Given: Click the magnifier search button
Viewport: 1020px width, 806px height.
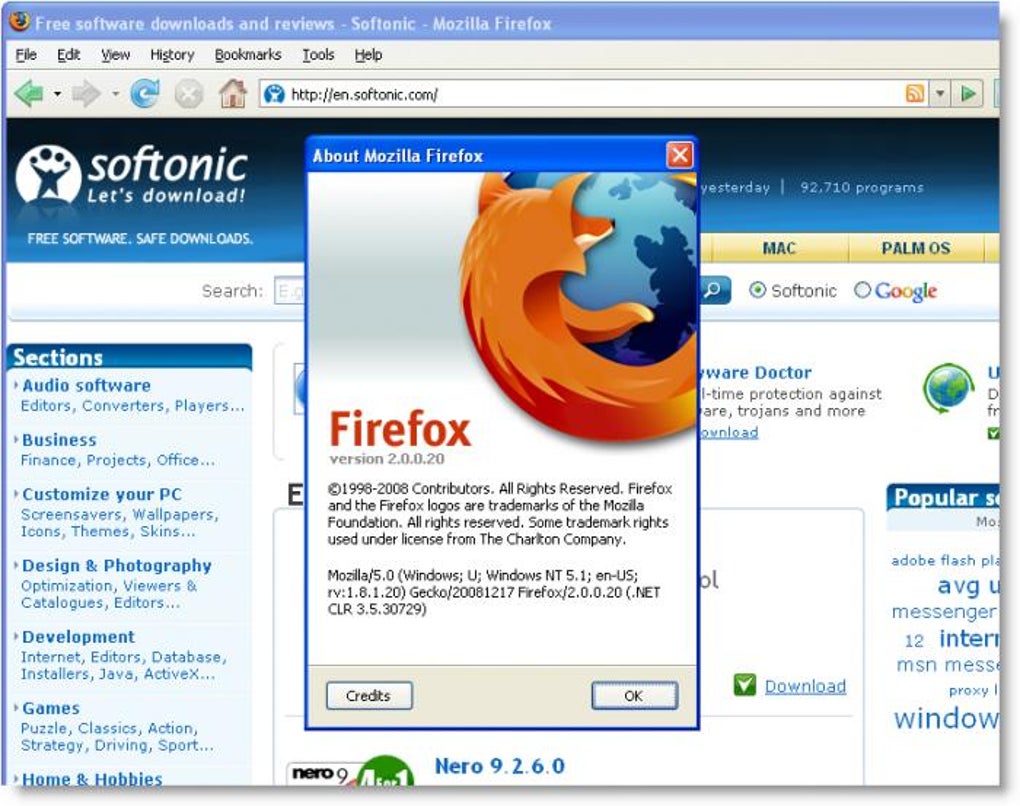Looking at the screenshot, I should (714, 290).
